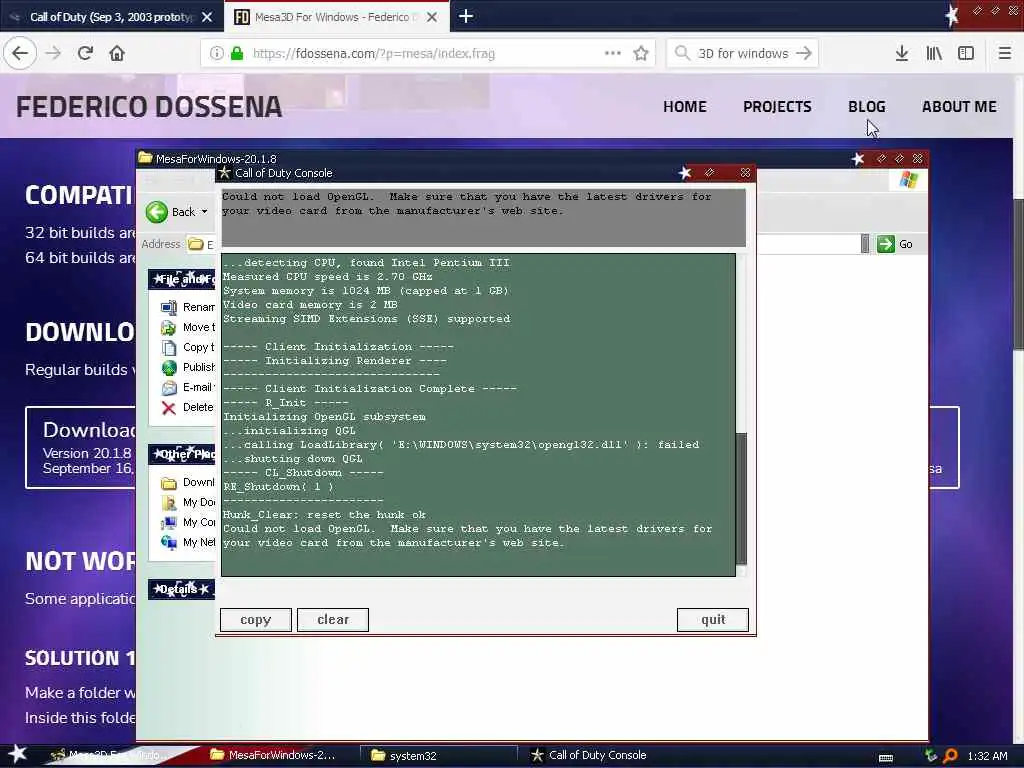Viewport: 1024px width, 768px height.
Task: Click E-mail task in Explorer sidebar
Action: (187, 387)
